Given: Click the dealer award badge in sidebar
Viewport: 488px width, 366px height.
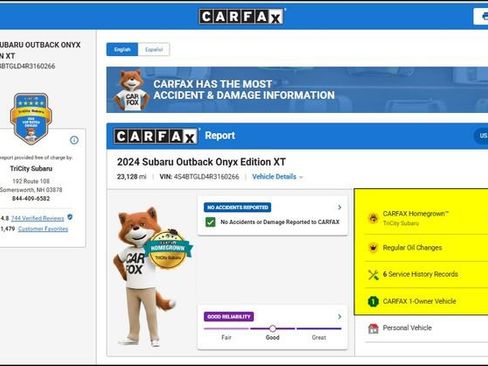Looking at the screenshot, I should tap(31, 119).
